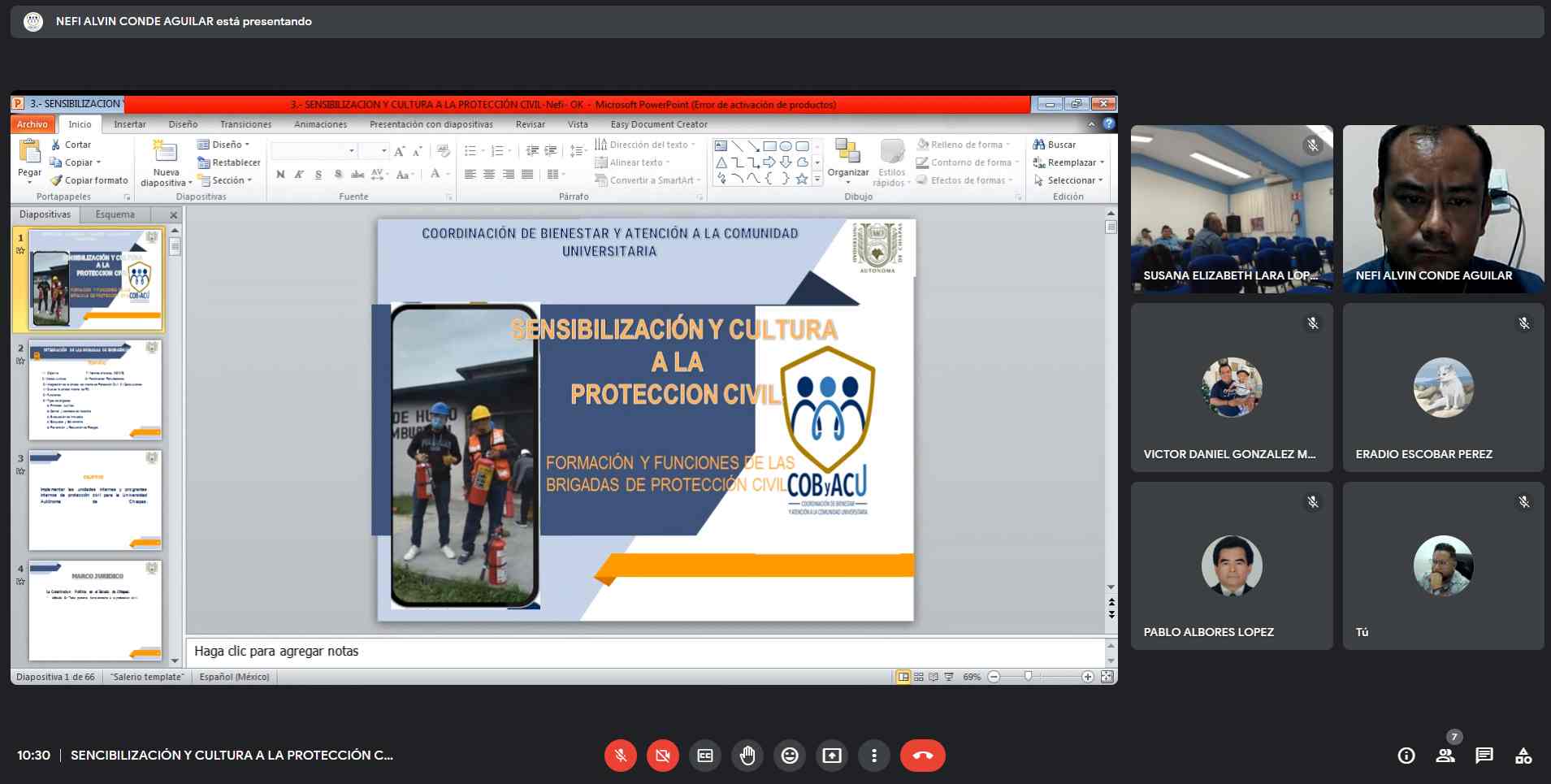Select the oval shape in gallery
The height and width of the screenshot is (784, 1551).
(786, 146)
